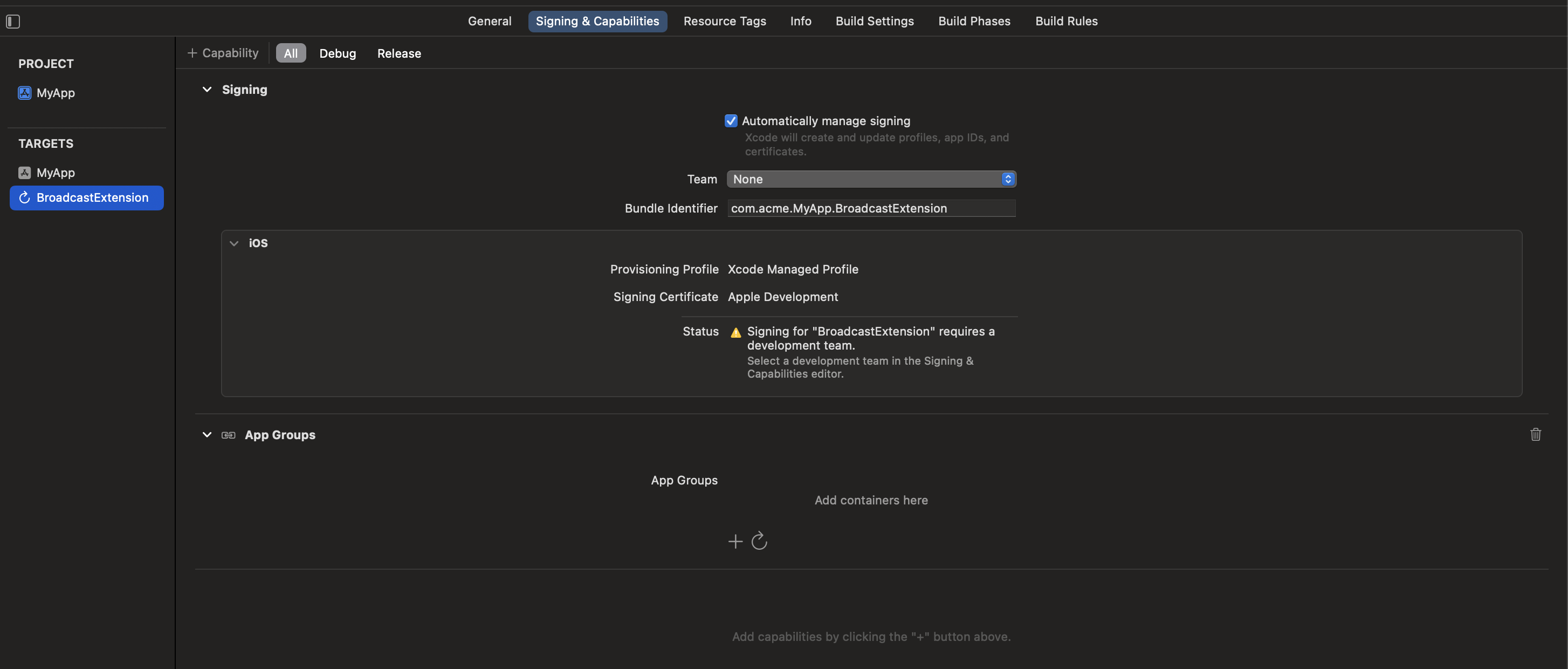Viewport: 1568px width, 669px height.
Task: Open the Team dropdown
Action: (x=871, y=179)
